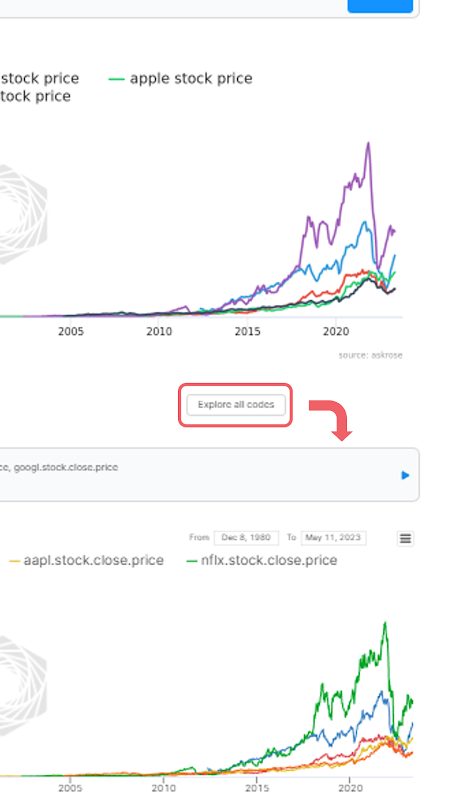Open the To date field May 11, 2023
Image resolution: width=450 pixels, height=800 pixels.
[x=333, y=538]
